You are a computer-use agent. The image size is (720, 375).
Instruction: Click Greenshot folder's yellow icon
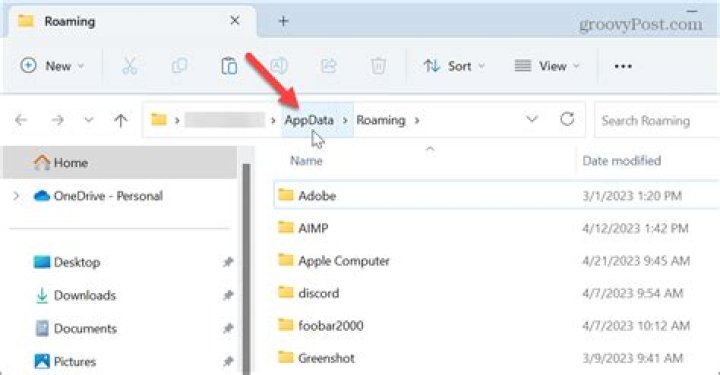(x=286, y=357)
